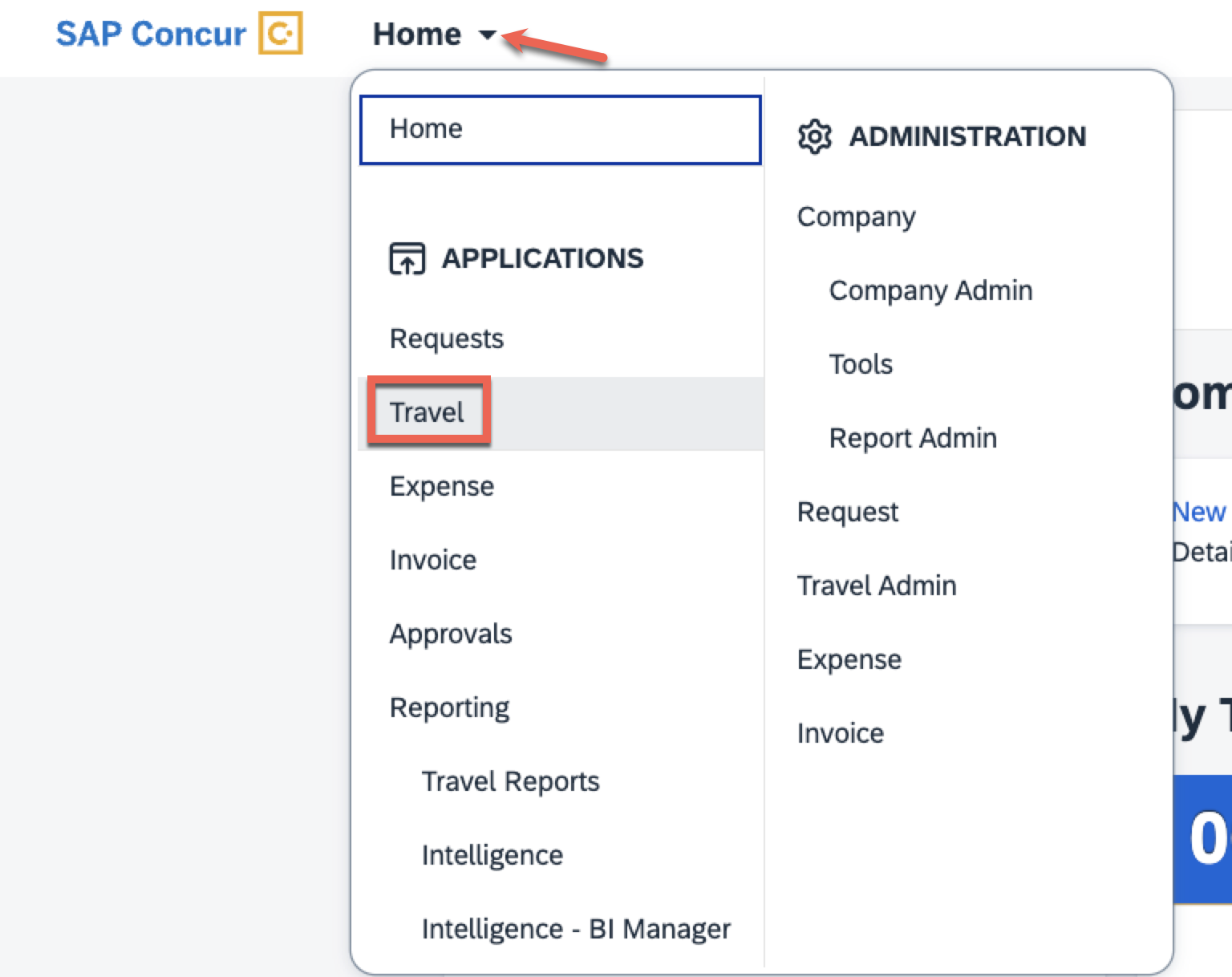Select Home in the dropdown menu
This screenshot has height=977, width=1232.
pos(561,130)
